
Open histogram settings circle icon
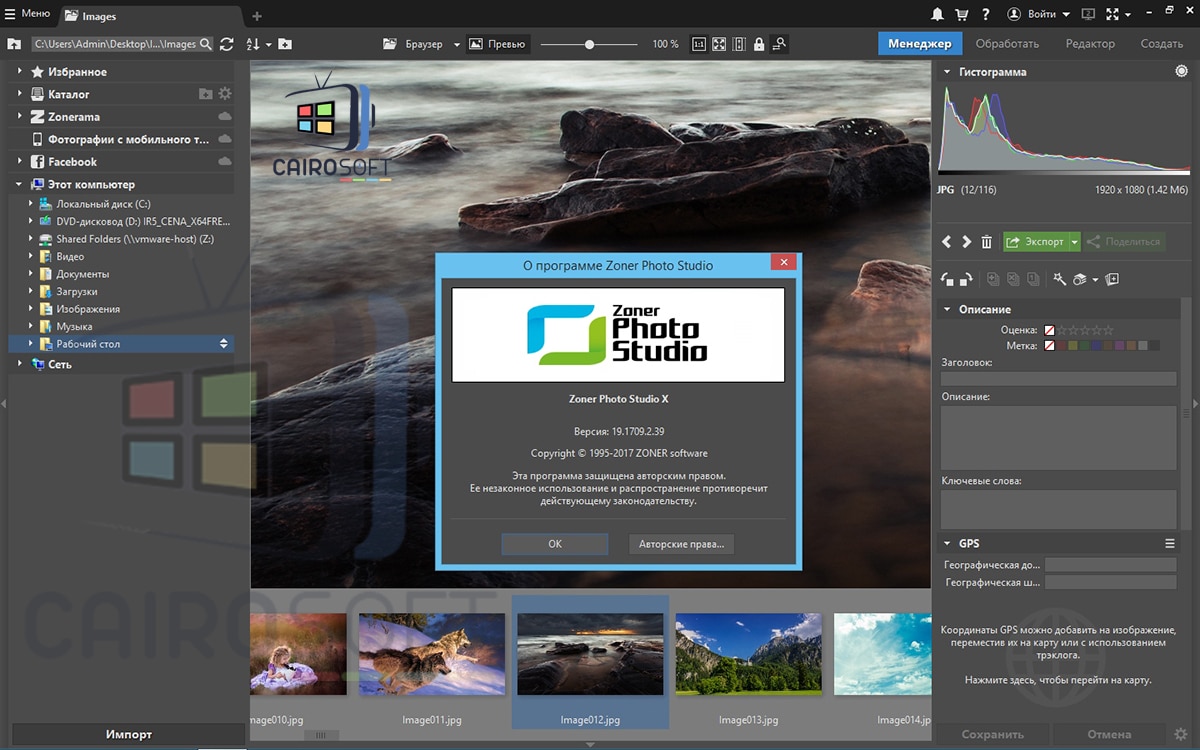[1181, 72]
